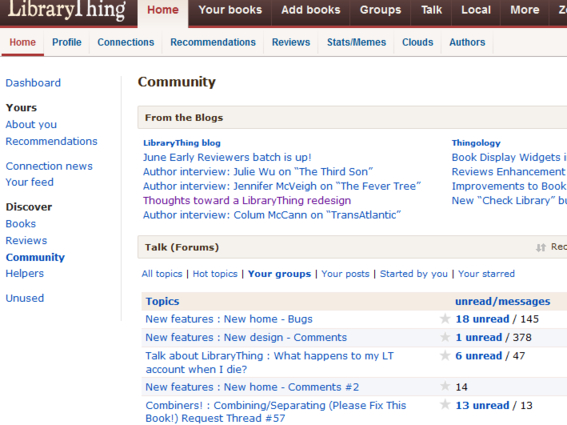Image resolution: width=567 pixels, height=425 pixels.
Task: Open the Local tab
Action: click(x=476, y=10)
